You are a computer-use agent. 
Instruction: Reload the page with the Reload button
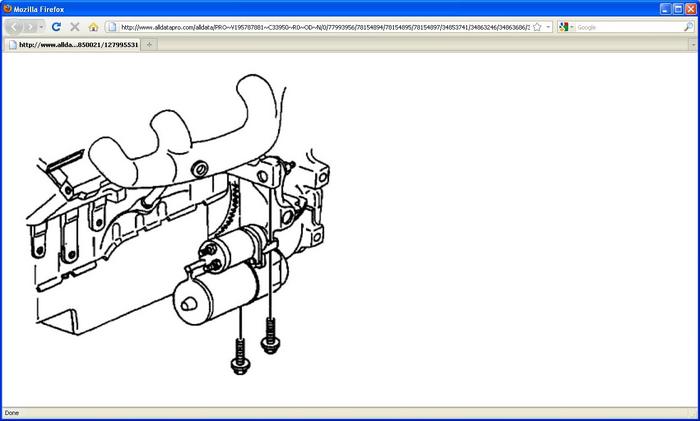click(56, 27)
